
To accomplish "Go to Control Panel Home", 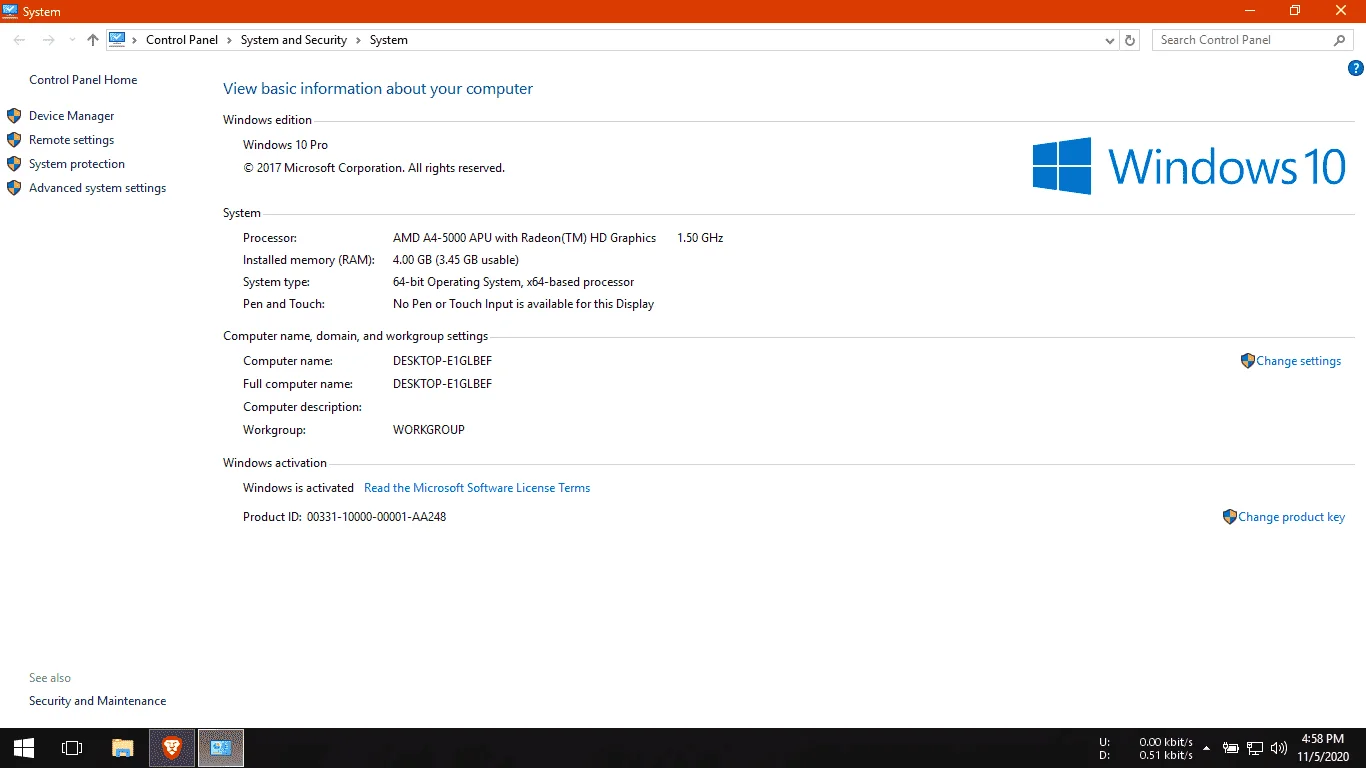I will [x=83, y=80].
